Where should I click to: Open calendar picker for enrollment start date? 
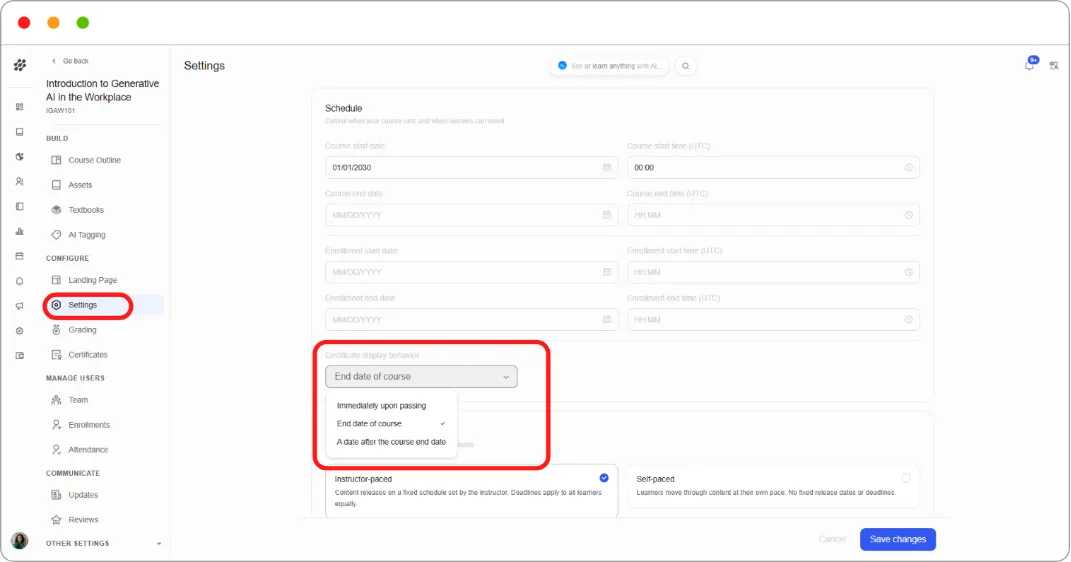pos(607,272)
